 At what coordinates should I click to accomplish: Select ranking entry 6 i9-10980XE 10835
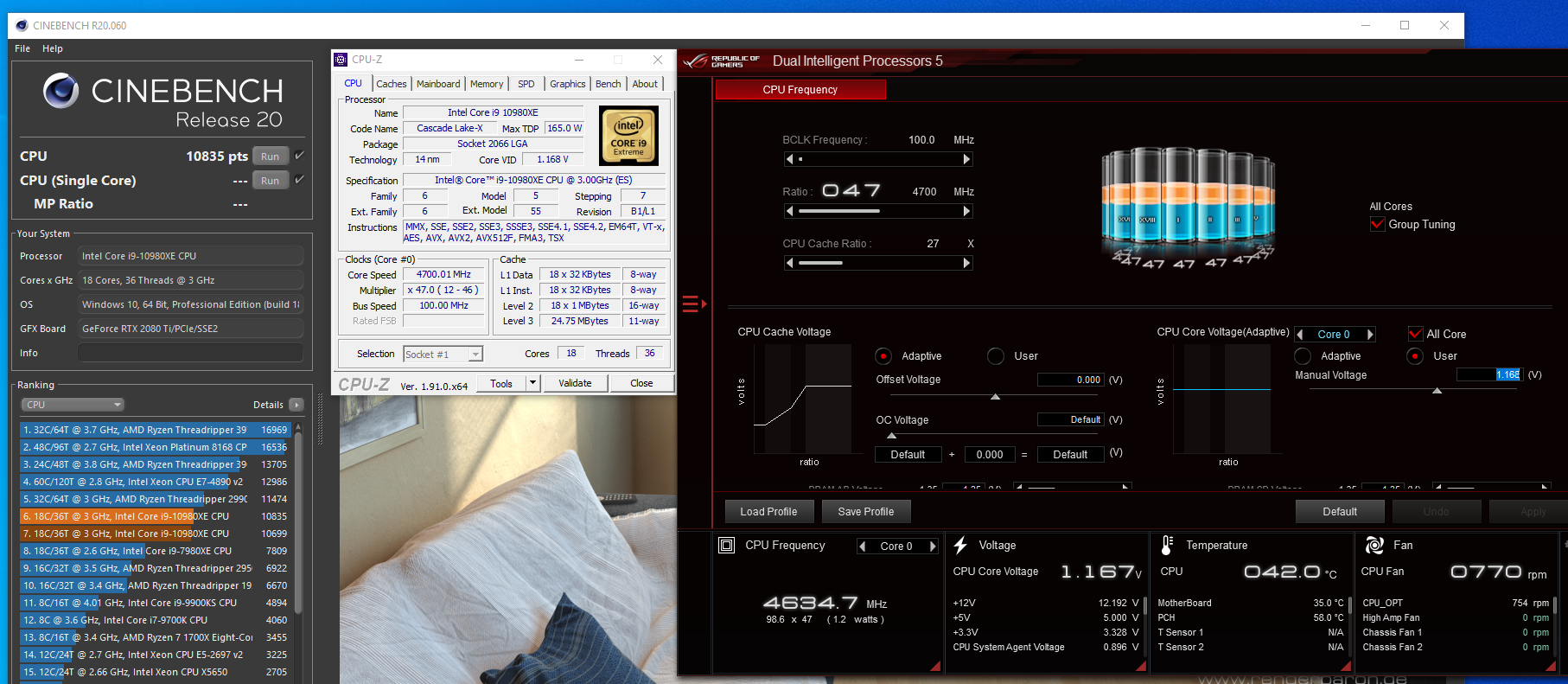[x=156, y=516]
